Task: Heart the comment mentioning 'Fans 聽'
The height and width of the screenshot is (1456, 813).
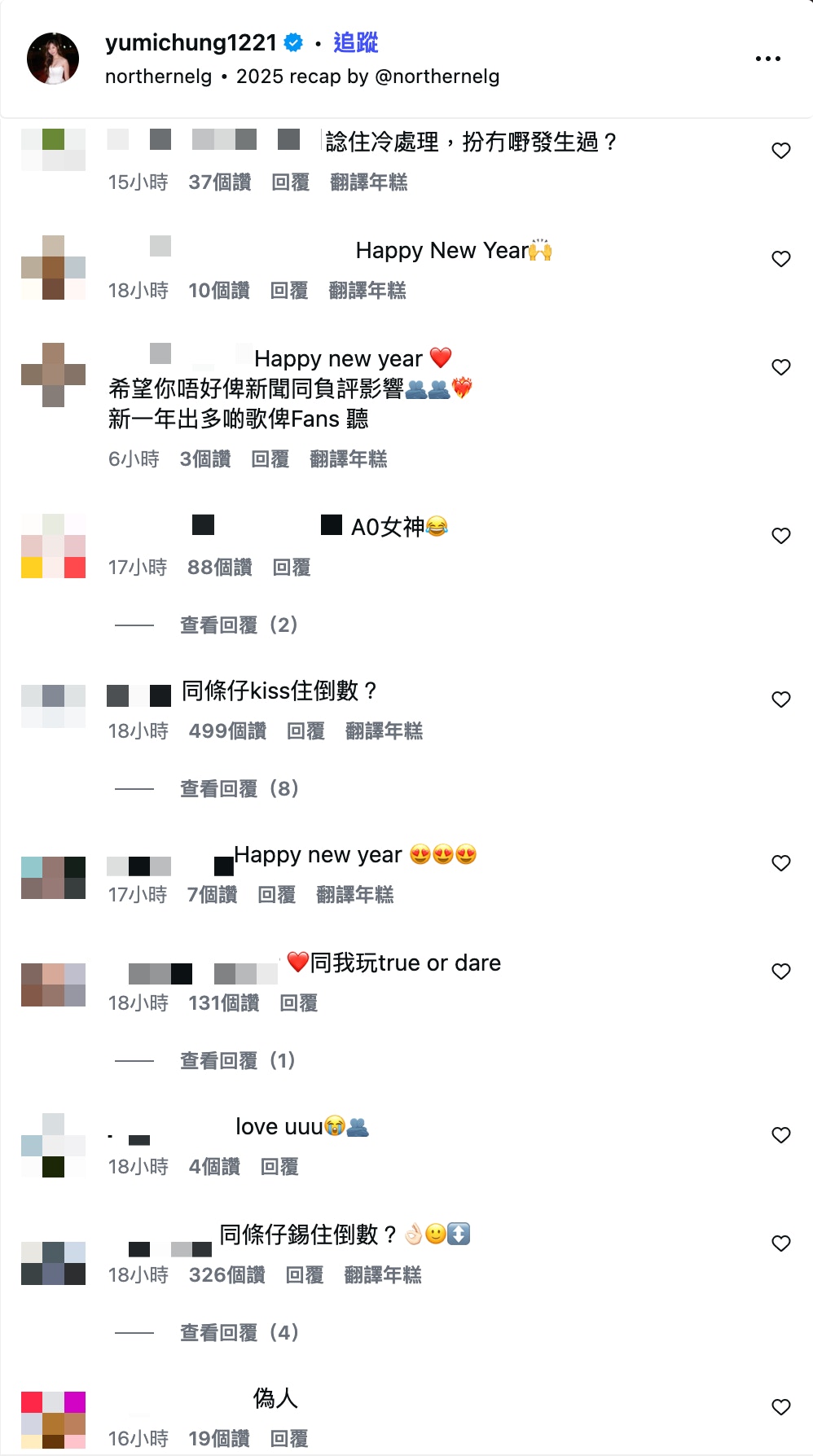Action: coord(781,367)
